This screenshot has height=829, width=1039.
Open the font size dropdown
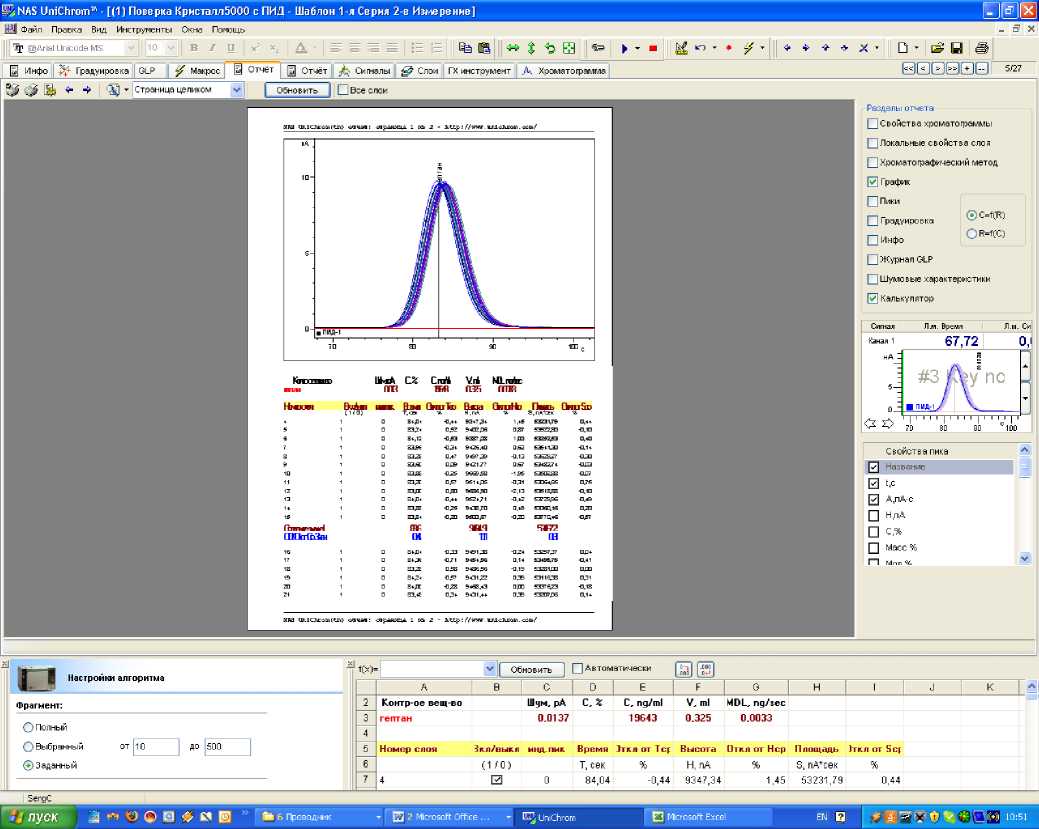(171, 48)
